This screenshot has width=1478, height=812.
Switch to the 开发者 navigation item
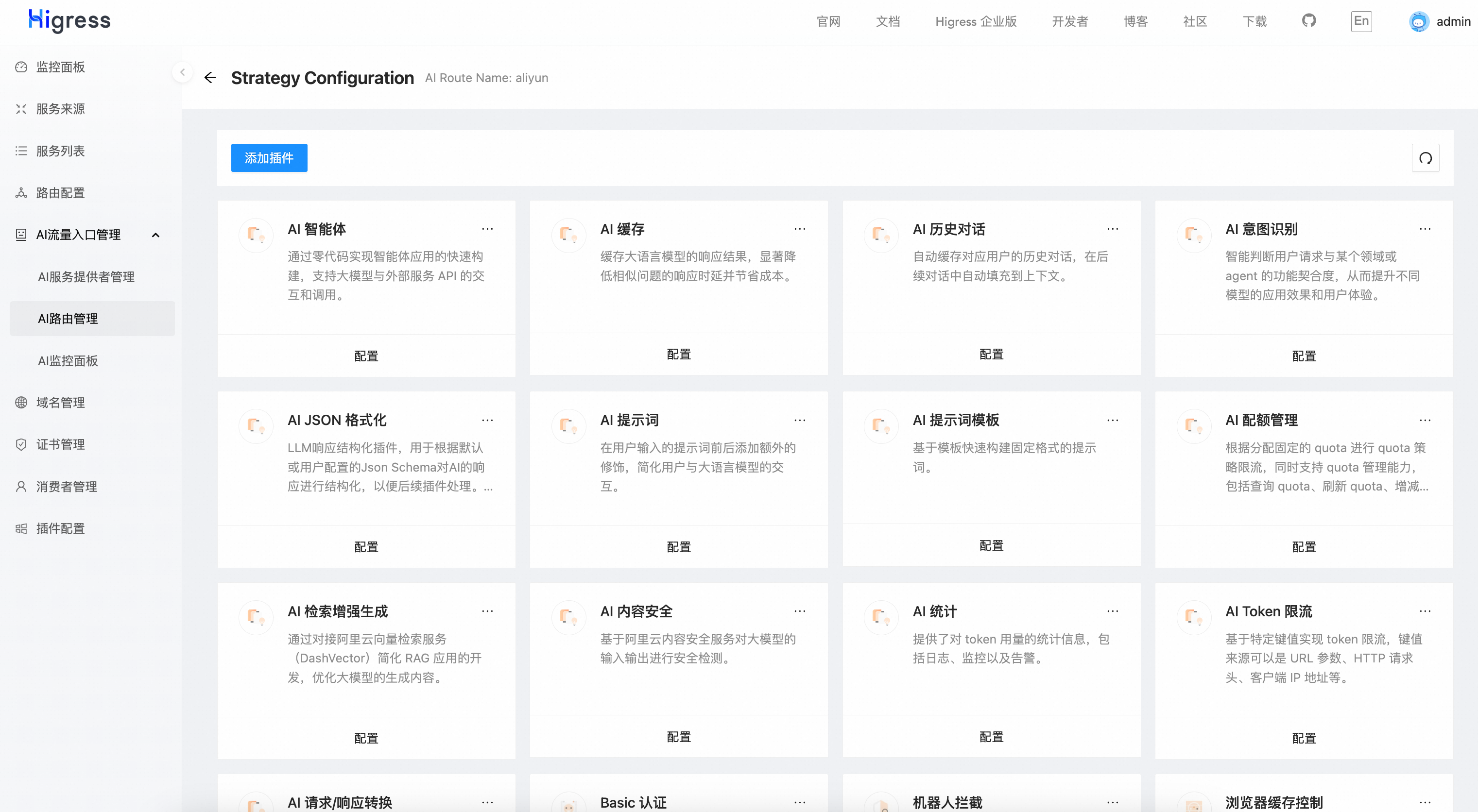click(1069, 21)
